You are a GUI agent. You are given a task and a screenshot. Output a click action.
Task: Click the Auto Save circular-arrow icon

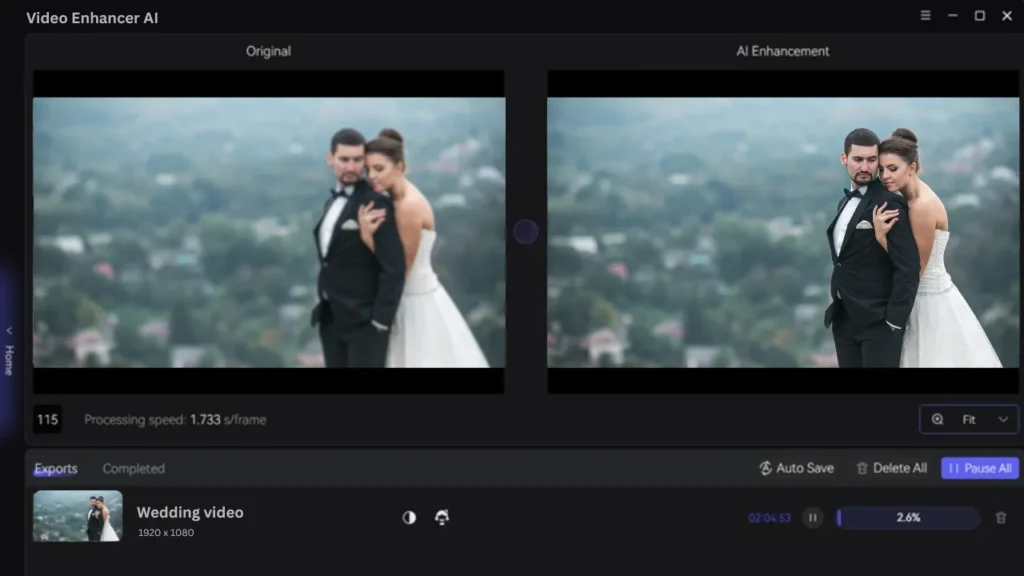tap(765, 467)
